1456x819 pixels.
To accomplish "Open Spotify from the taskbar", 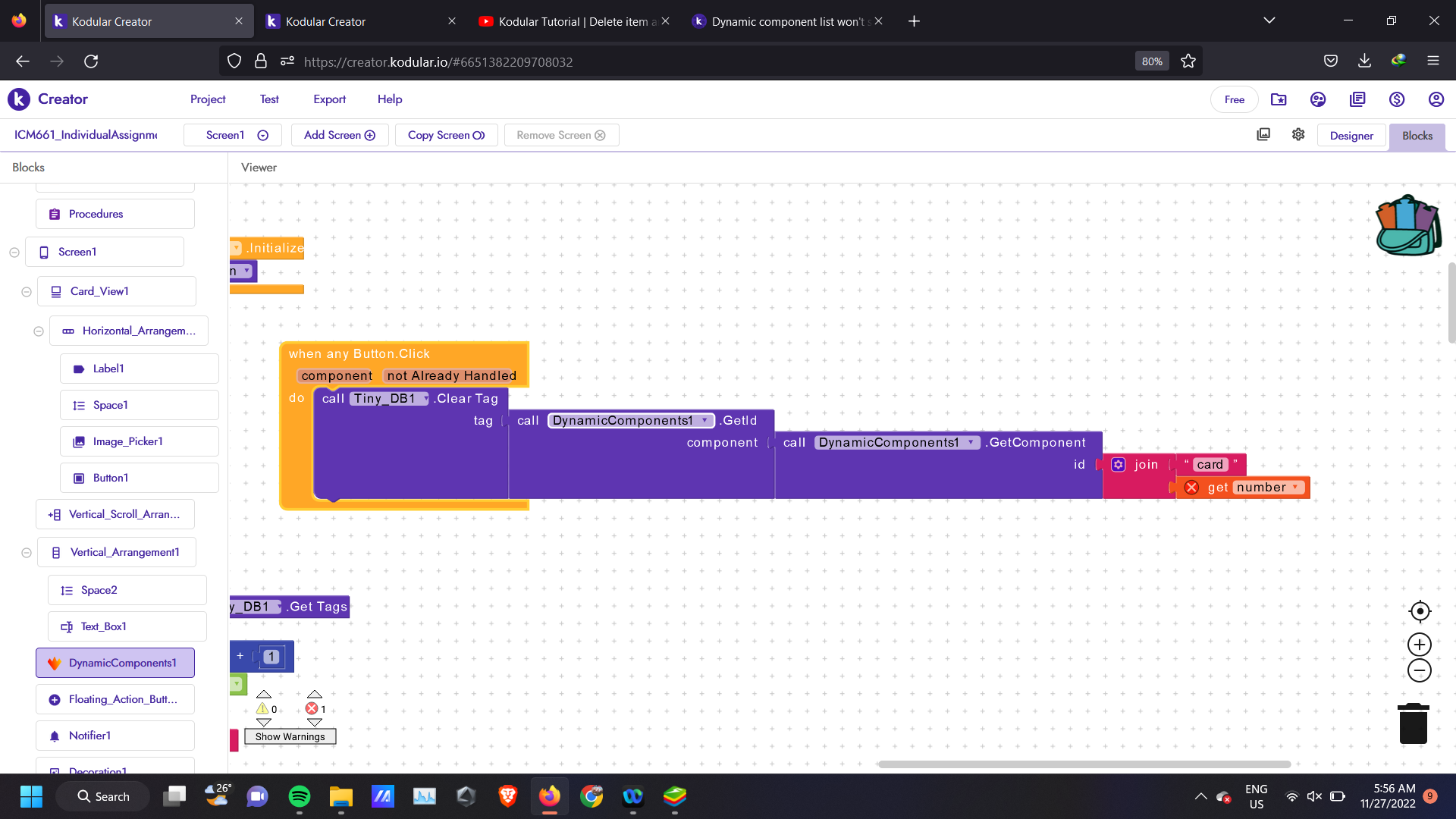I will (x=300, y=796).
